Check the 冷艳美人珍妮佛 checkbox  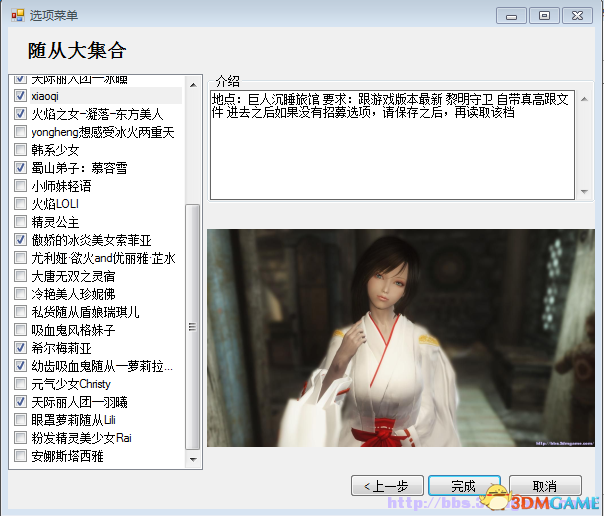pos(20,293)
